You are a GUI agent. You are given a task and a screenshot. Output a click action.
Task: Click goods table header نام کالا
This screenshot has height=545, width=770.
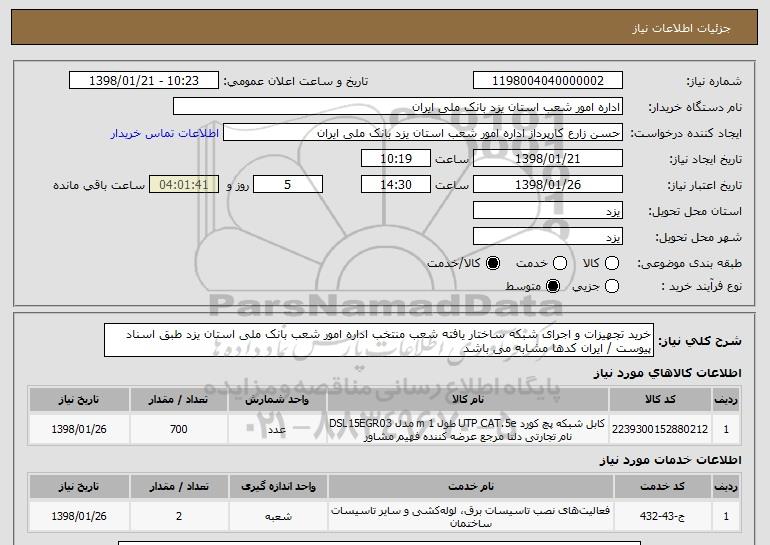[468, 400]
